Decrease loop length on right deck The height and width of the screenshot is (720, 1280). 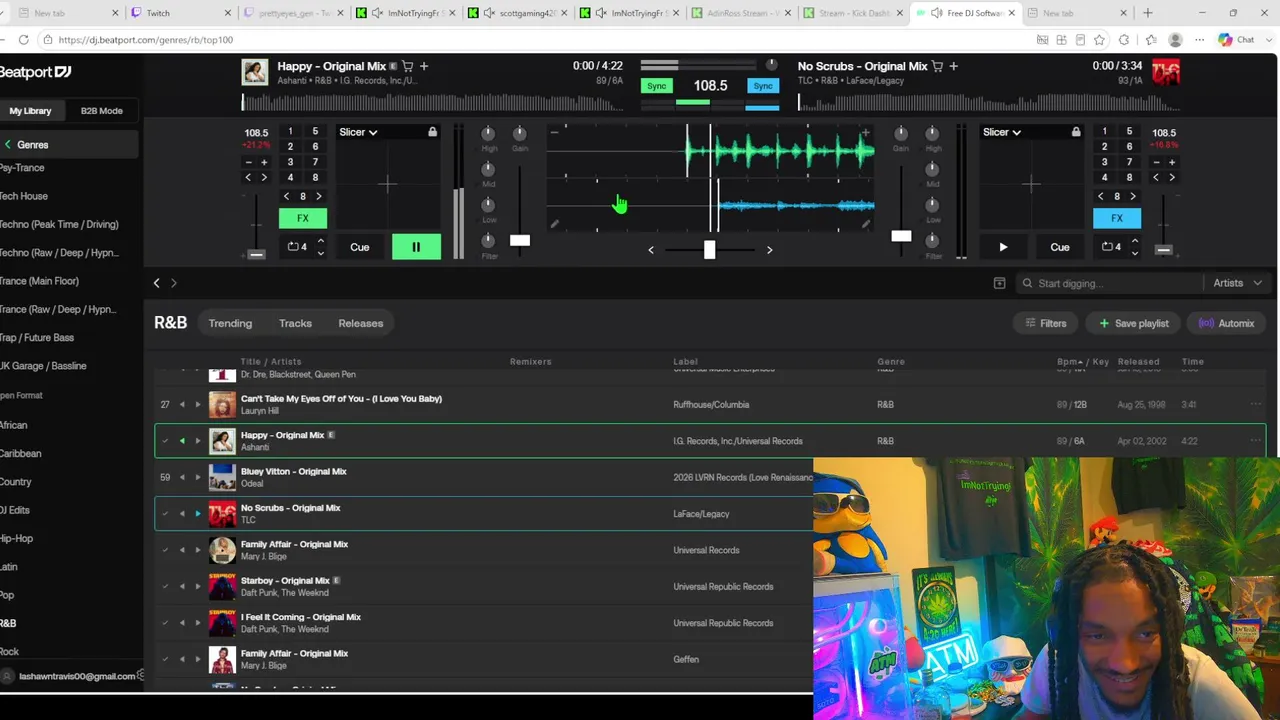point(1134,253)
